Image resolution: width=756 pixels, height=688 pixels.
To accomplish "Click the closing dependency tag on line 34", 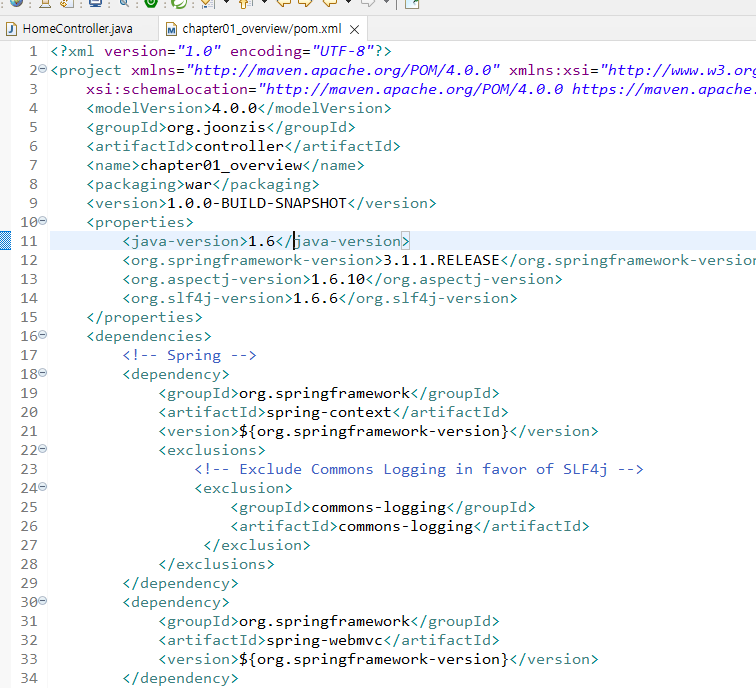I will 180,678.
